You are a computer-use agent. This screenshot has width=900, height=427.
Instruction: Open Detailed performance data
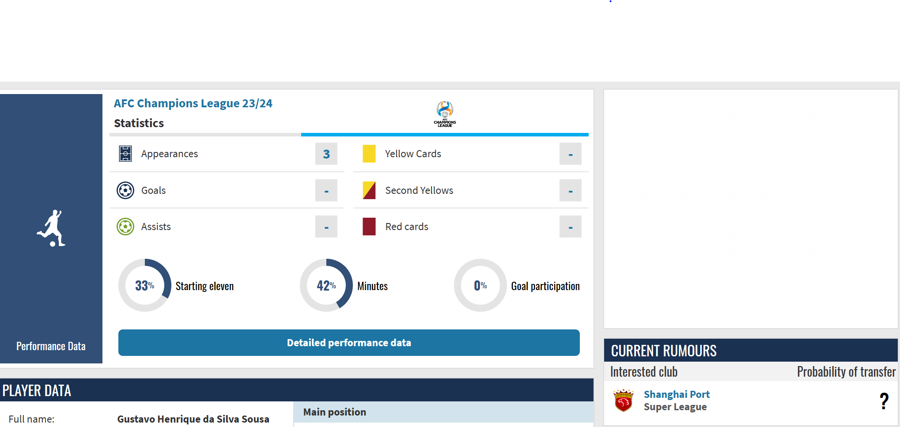349,343
